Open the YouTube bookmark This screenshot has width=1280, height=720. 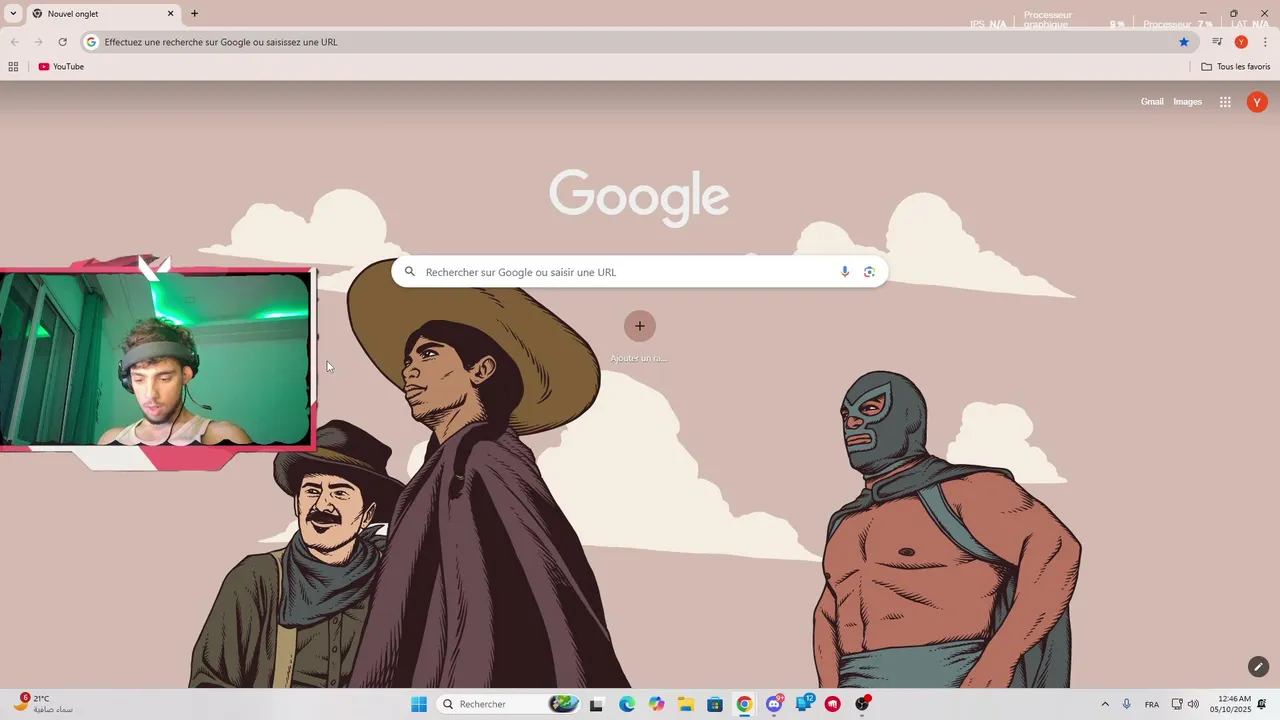click(61, 67)
